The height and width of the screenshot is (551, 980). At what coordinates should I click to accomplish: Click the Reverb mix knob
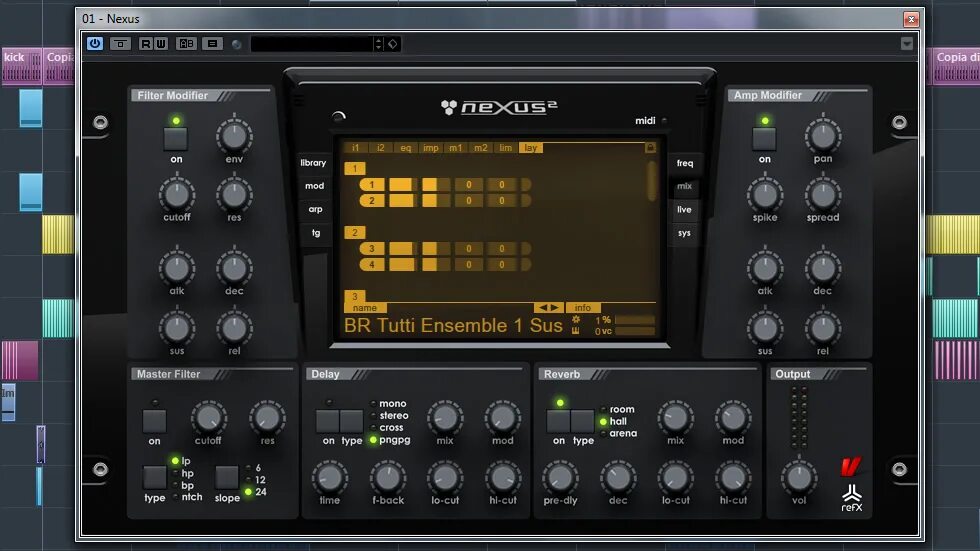tap(675, 417)
